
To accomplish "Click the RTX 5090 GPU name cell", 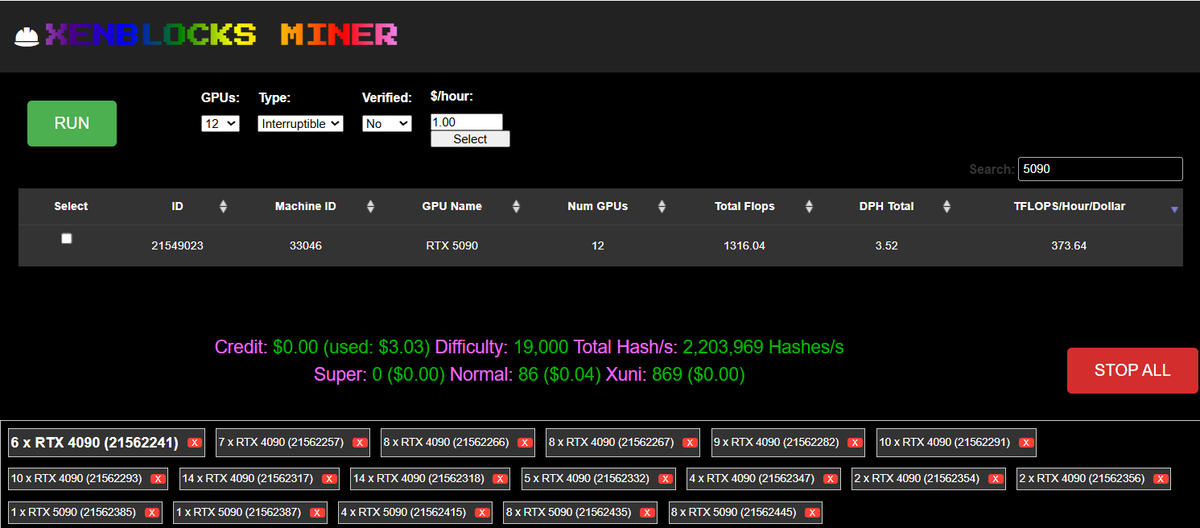I will (x=452, y=245).
